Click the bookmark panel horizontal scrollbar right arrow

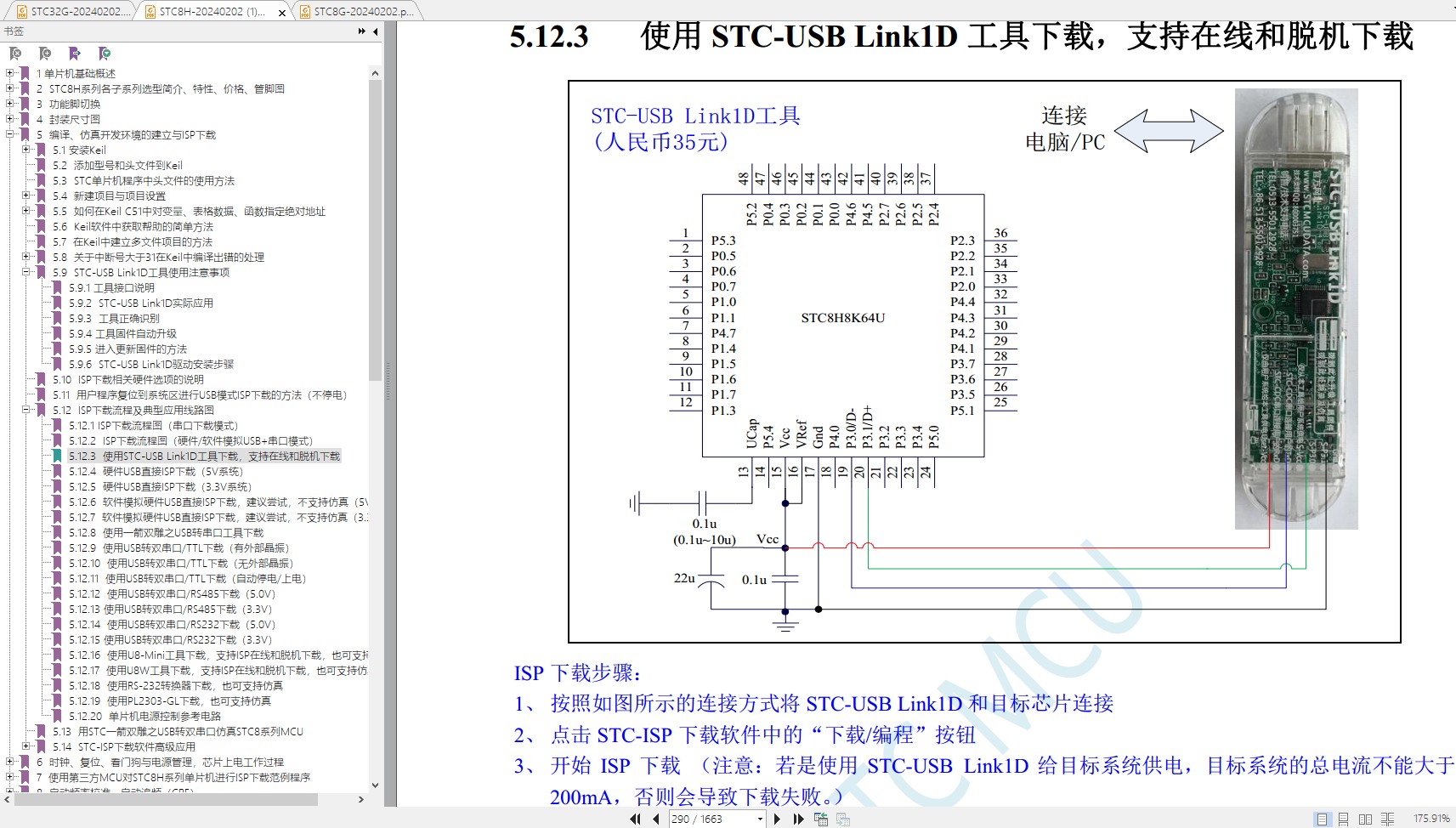point(361,799)
